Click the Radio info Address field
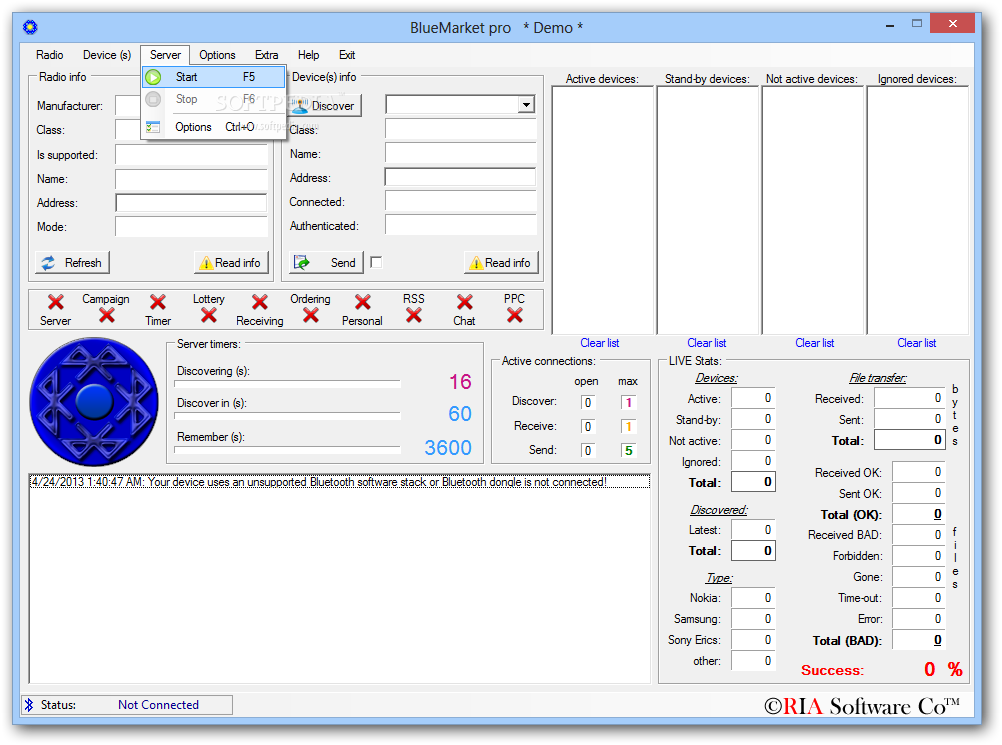The height and width of the screenshot is (745, 1002). point(191,203)
